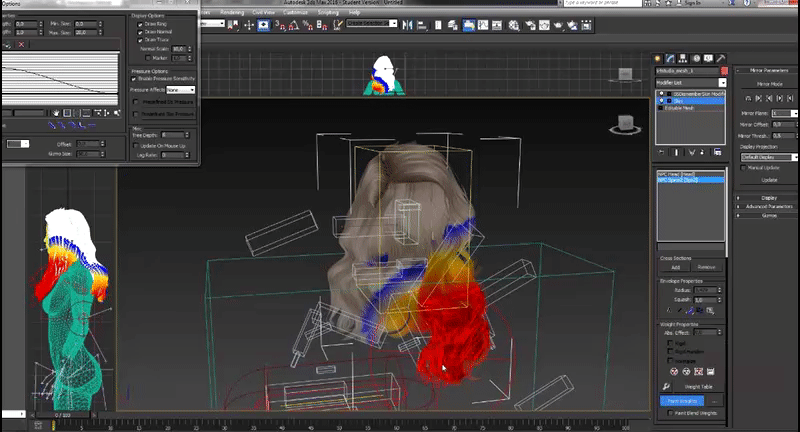
Task: Click the ViewCube in main viewport
Action: click(625, 124)
